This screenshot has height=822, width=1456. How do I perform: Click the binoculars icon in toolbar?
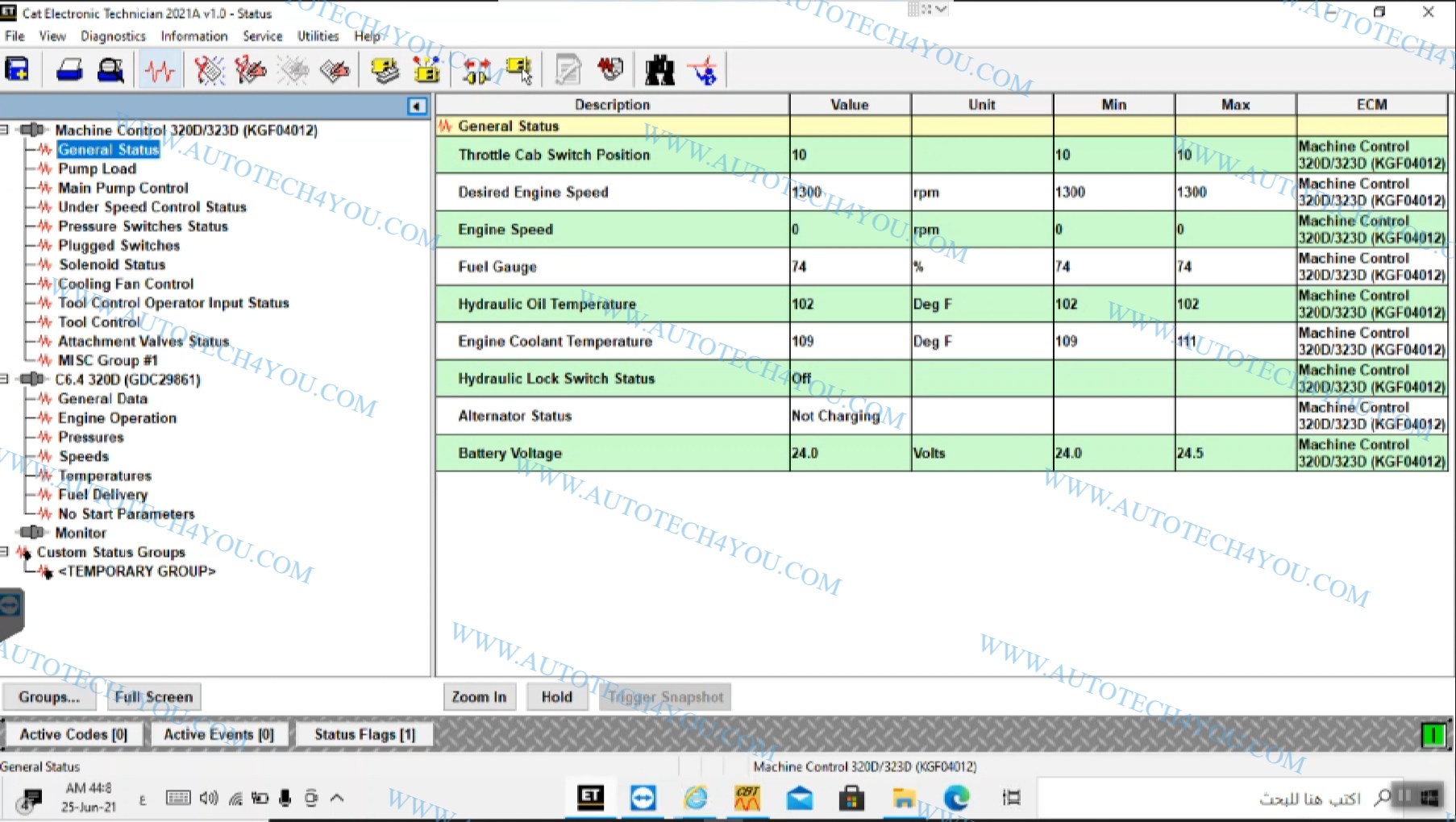[x=659, y=71]
